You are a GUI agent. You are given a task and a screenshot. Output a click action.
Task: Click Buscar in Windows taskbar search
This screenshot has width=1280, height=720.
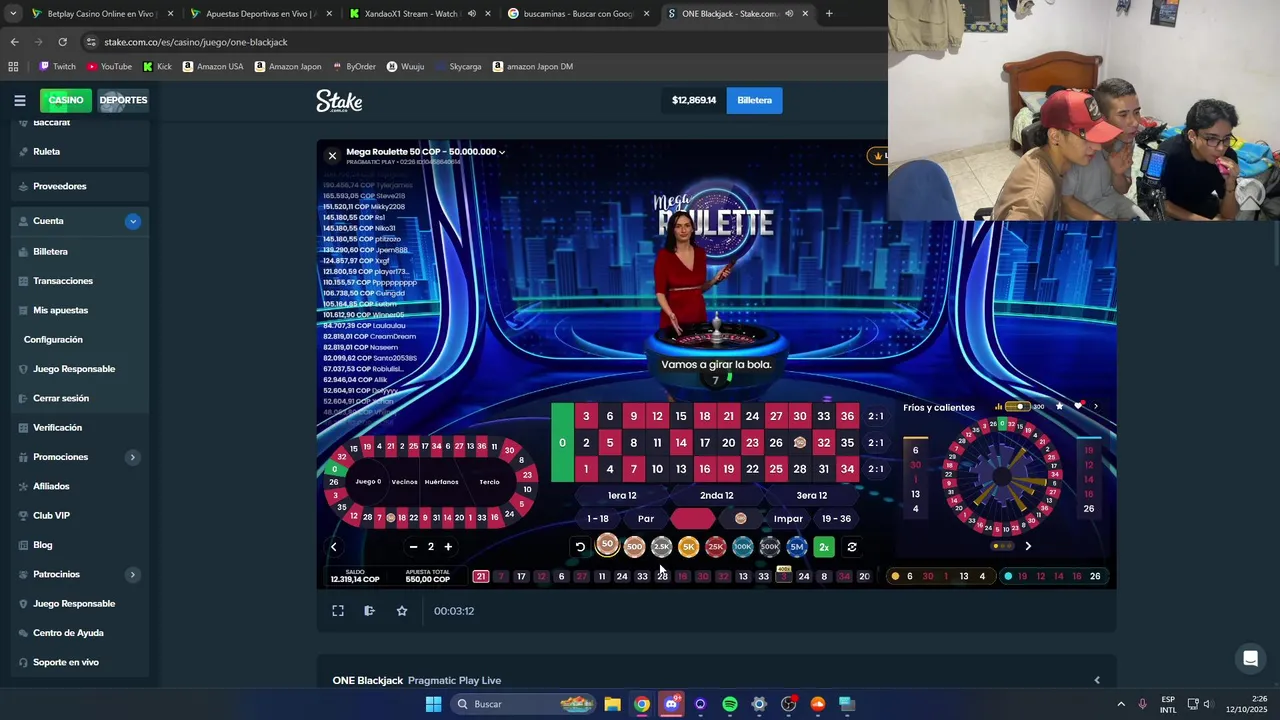tap(525, 704)
